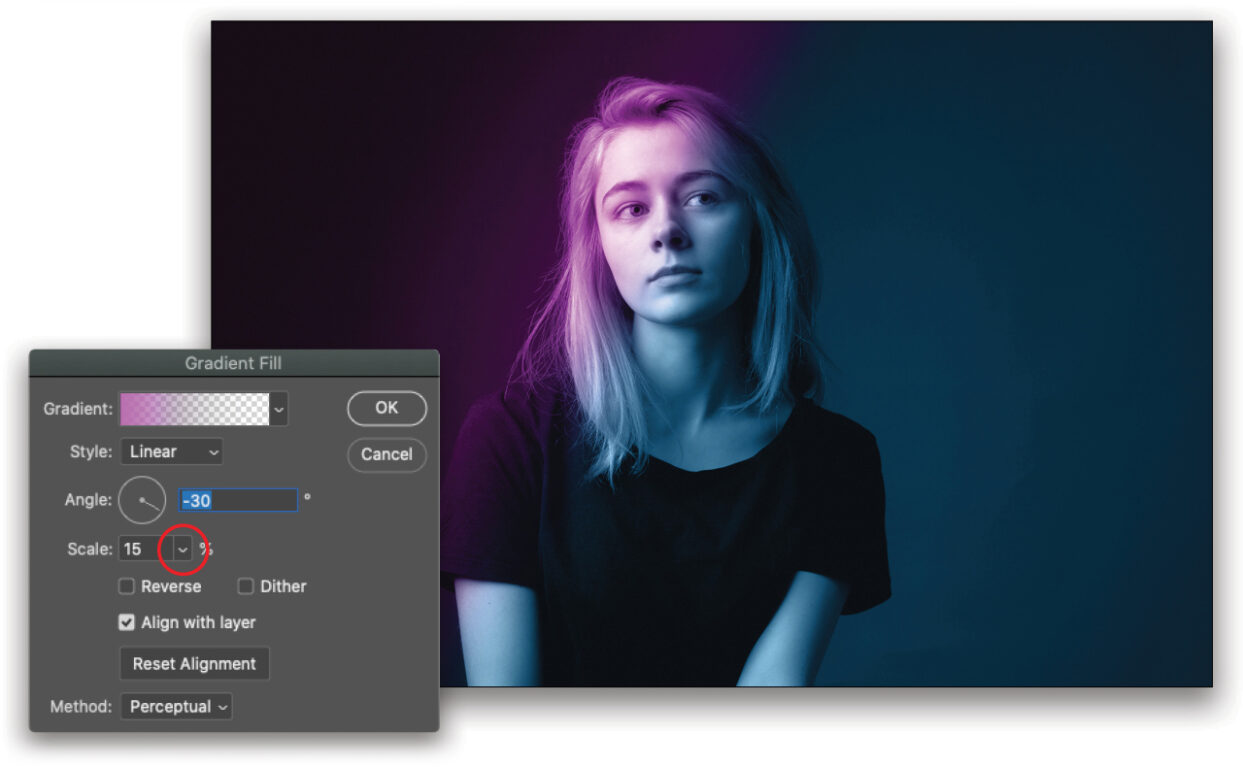Click the Angle rotation dial
Image resolution: width=1243 pixels, height=768 pixels.
pos(144,499)
